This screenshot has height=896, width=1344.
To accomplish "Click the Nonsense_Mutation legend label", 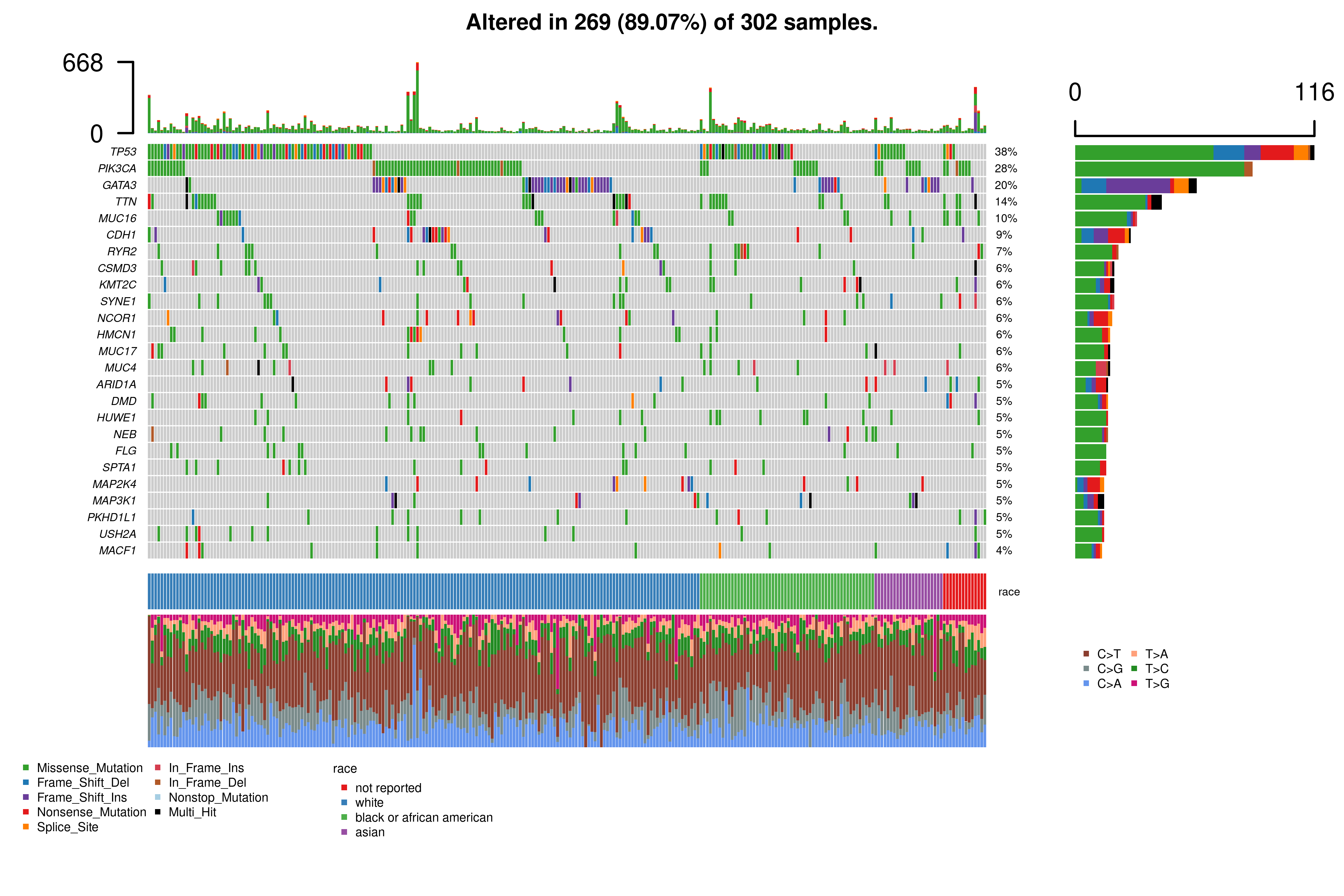I will coord(91,812).
